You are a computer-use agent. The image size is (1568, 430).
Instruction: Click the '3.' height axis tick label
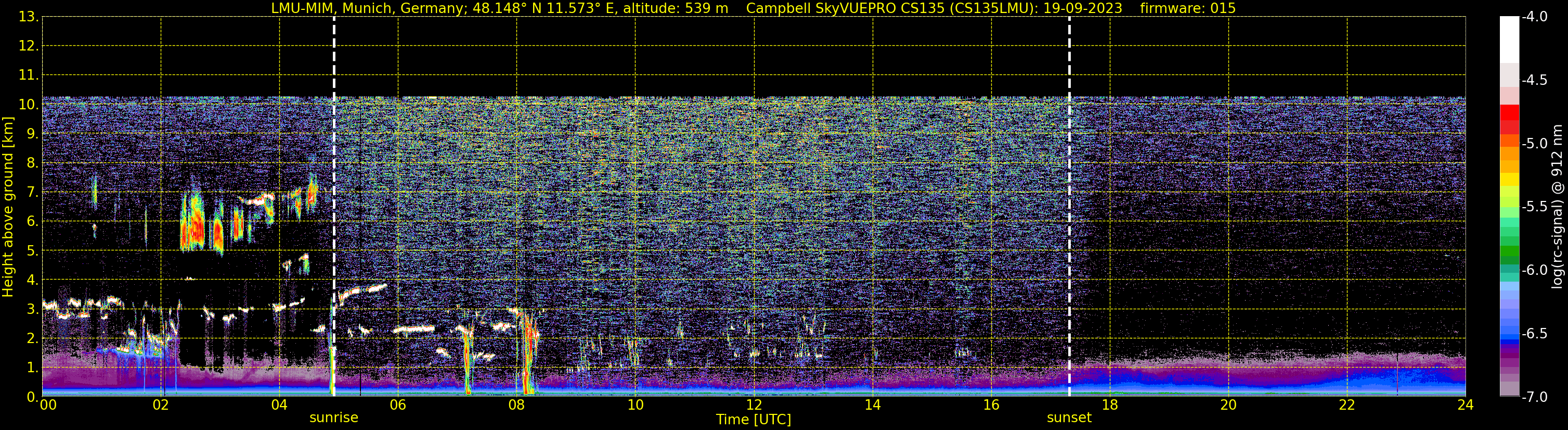[32, 309]
